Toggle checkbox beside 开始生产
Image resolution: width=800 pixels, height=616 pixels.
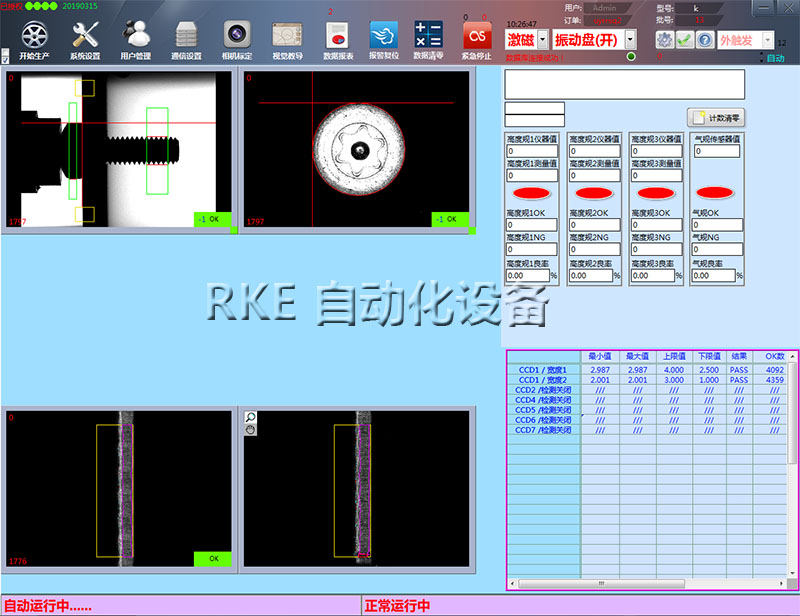(x=6, y=58)
